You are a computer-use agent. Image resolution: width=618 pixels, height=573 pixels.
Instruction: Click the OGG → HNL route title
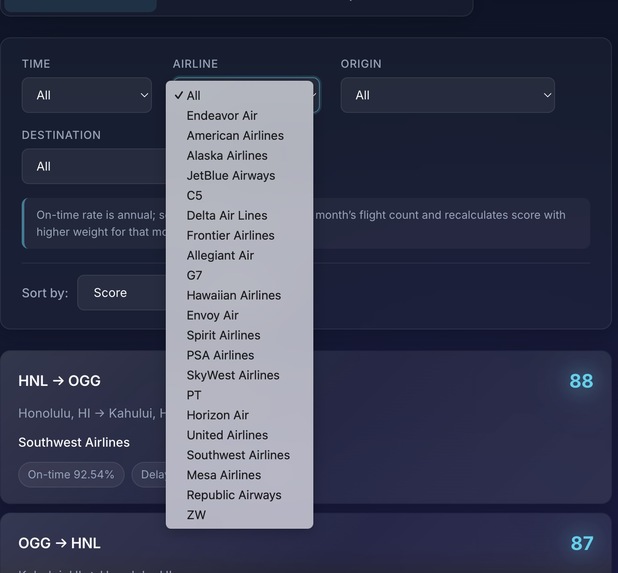tap(60, 543)
